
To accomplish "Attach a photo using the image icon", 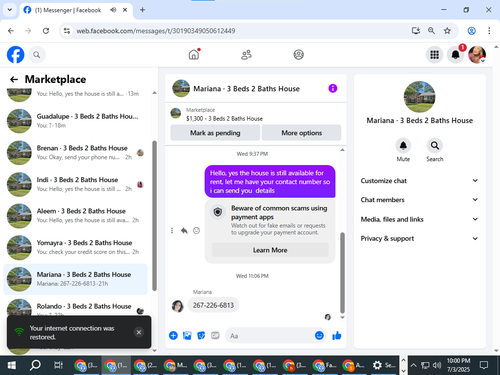I will click(187, 336).
